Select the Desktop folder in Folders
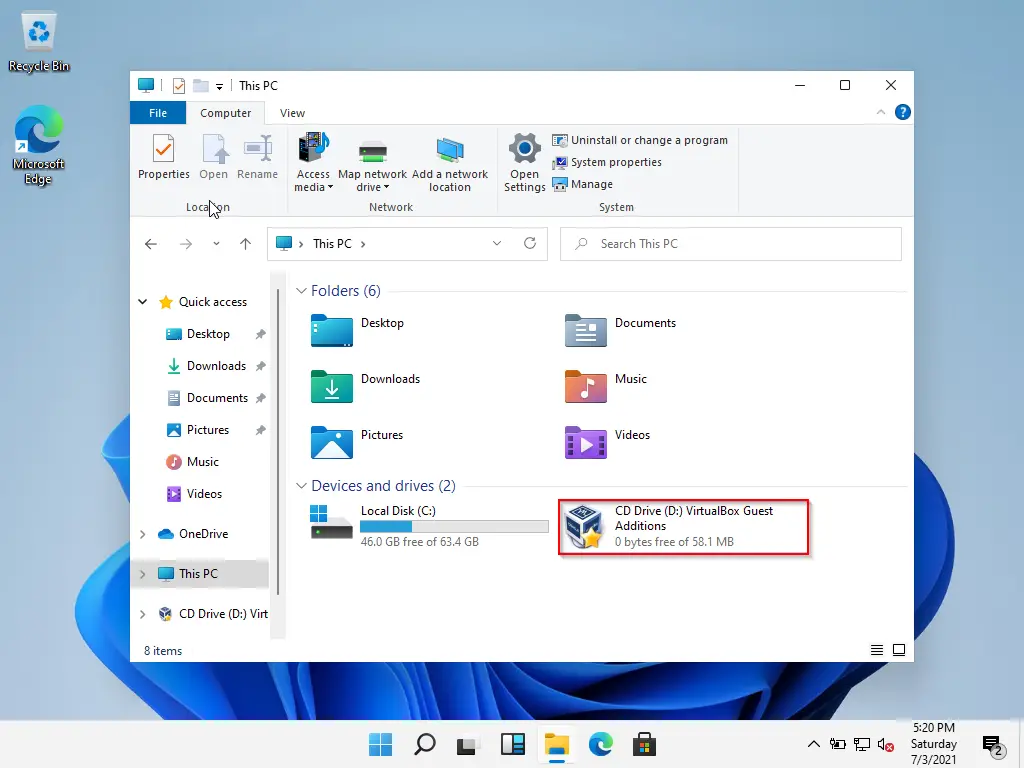The width and height of the screenshot is (1024, 768). (x=357, y=330)
